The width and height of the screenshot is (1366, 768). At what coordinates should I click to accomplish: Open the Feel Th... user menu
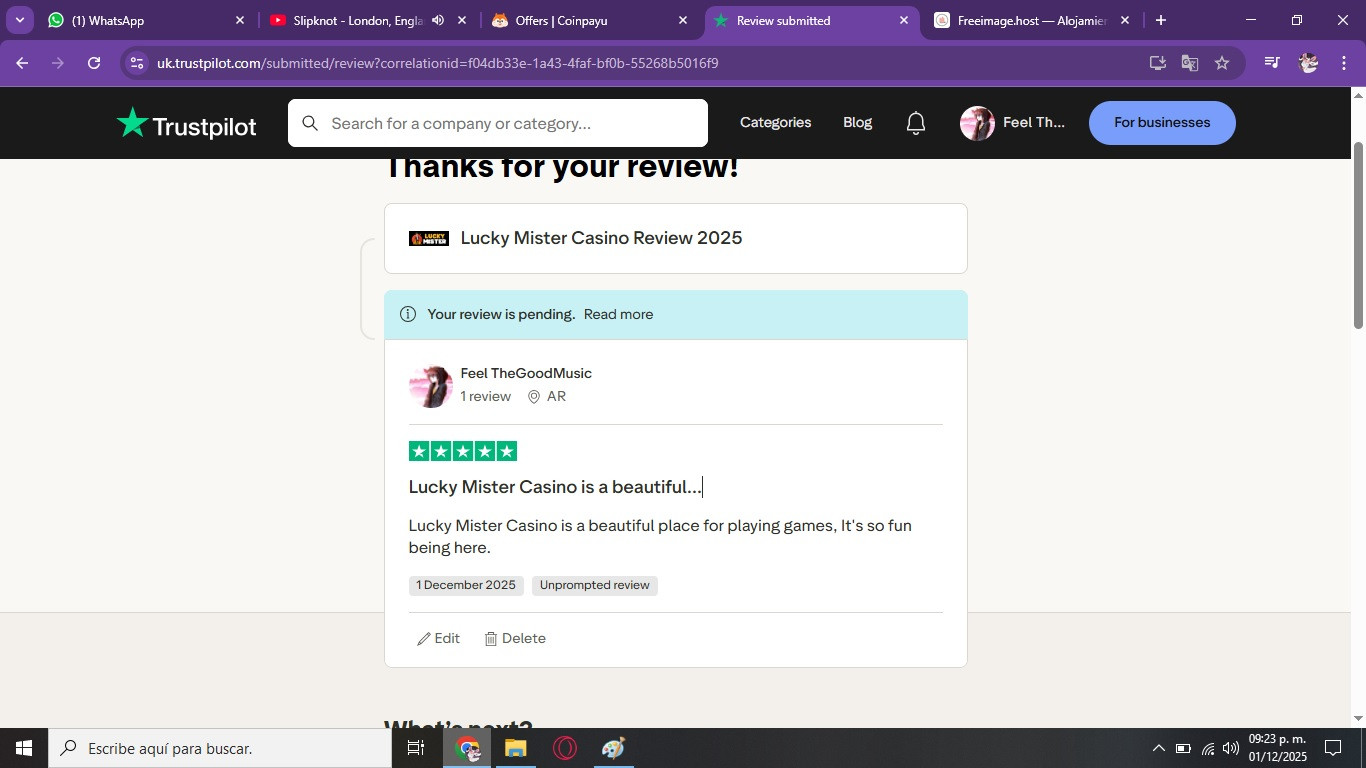tap(1013, 123)
